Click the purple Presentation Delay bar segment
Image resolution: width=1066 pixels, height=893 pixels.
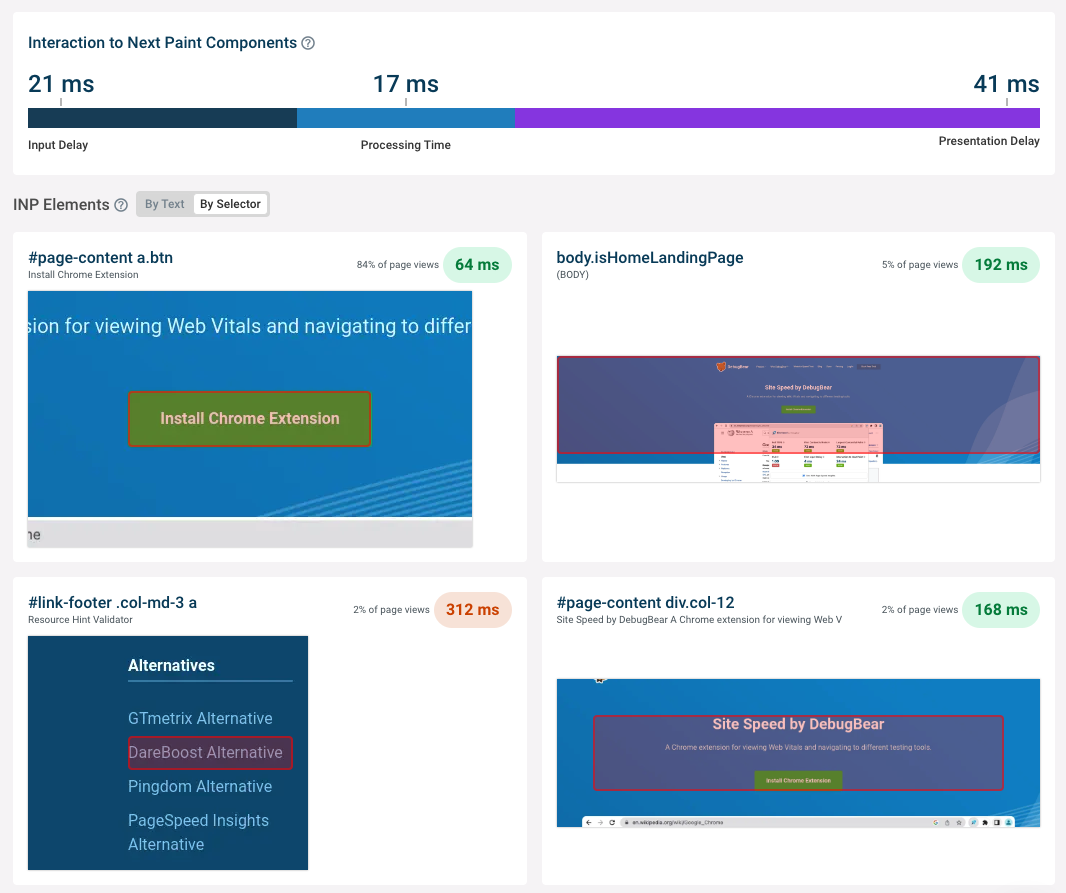point(777,118)
